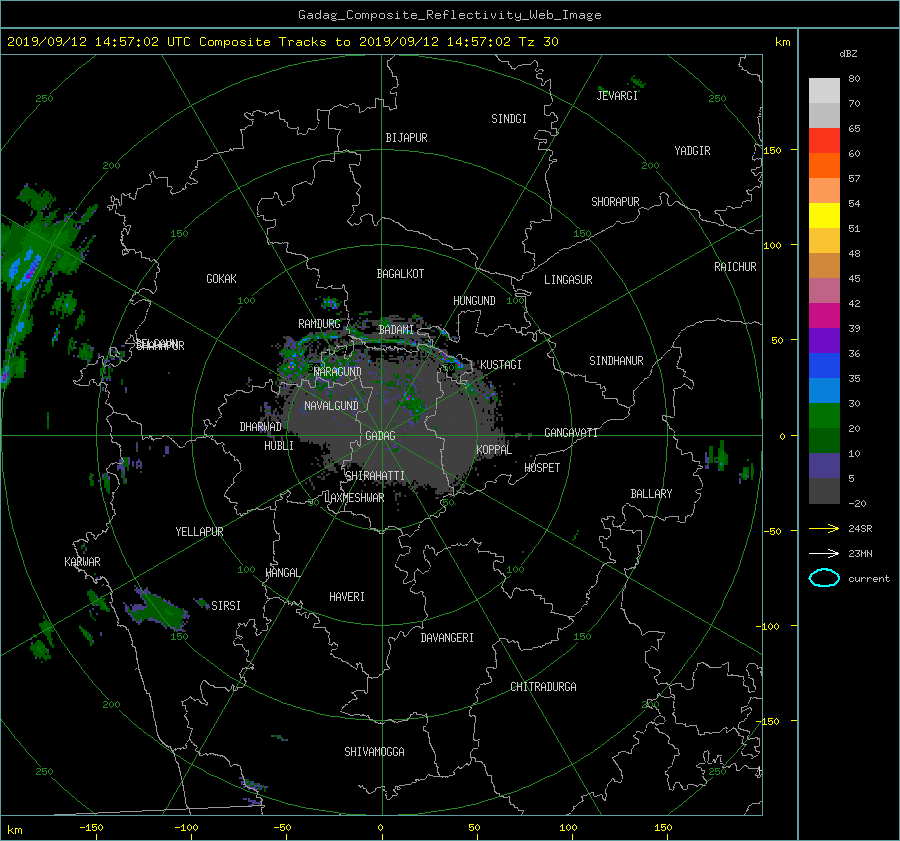This screenshot has height=841, width=900.
Task: Pick the dark orange 60 dBZ swatch
Action: pos(824,165)
